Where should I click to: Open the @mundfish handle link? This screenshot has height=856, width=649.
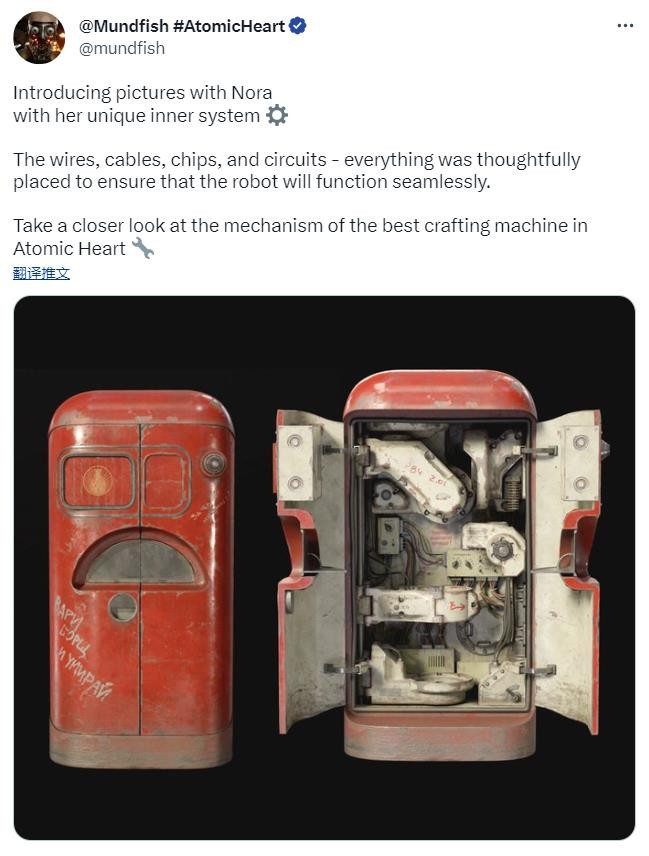click(122, 48)
